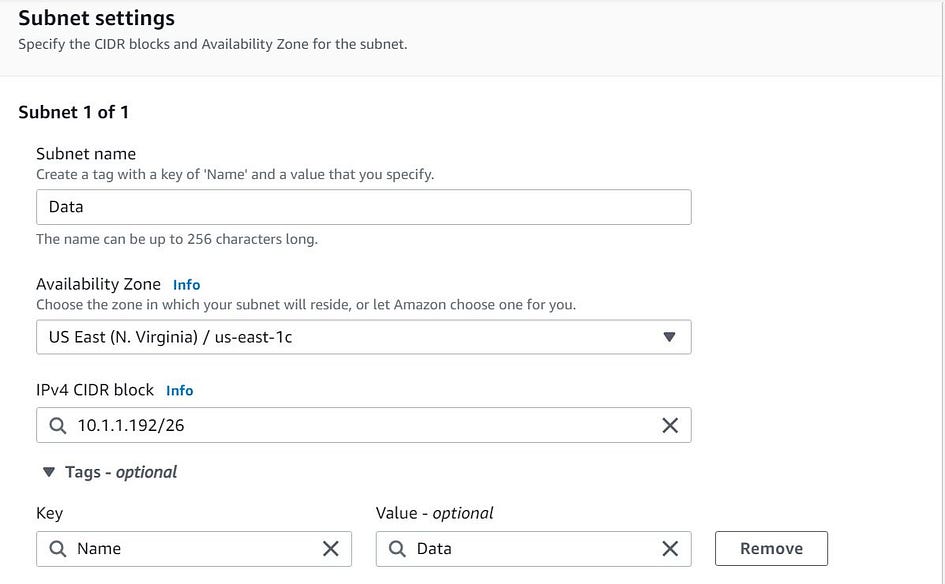Open Info link next to IPv4 CIDR block
This screenshot has height=584, width=945.
click(179, 390)
